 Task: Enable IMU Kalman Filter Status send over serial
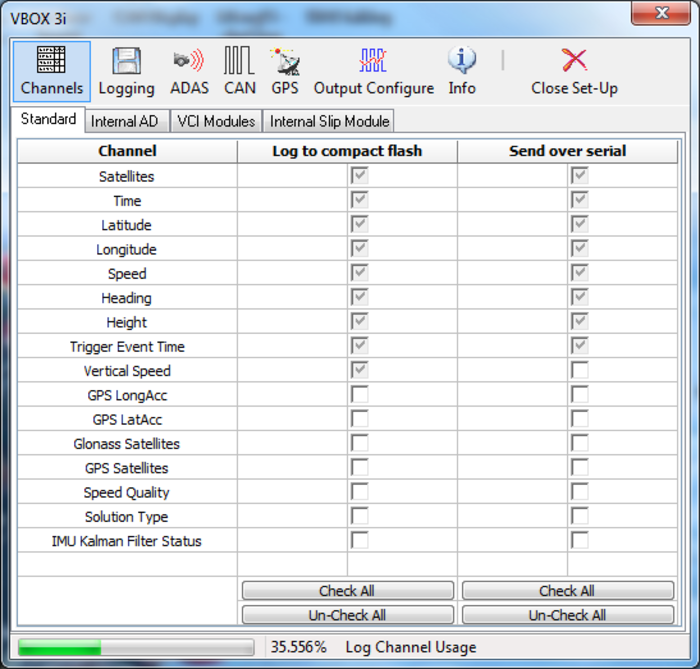point(579,540)
